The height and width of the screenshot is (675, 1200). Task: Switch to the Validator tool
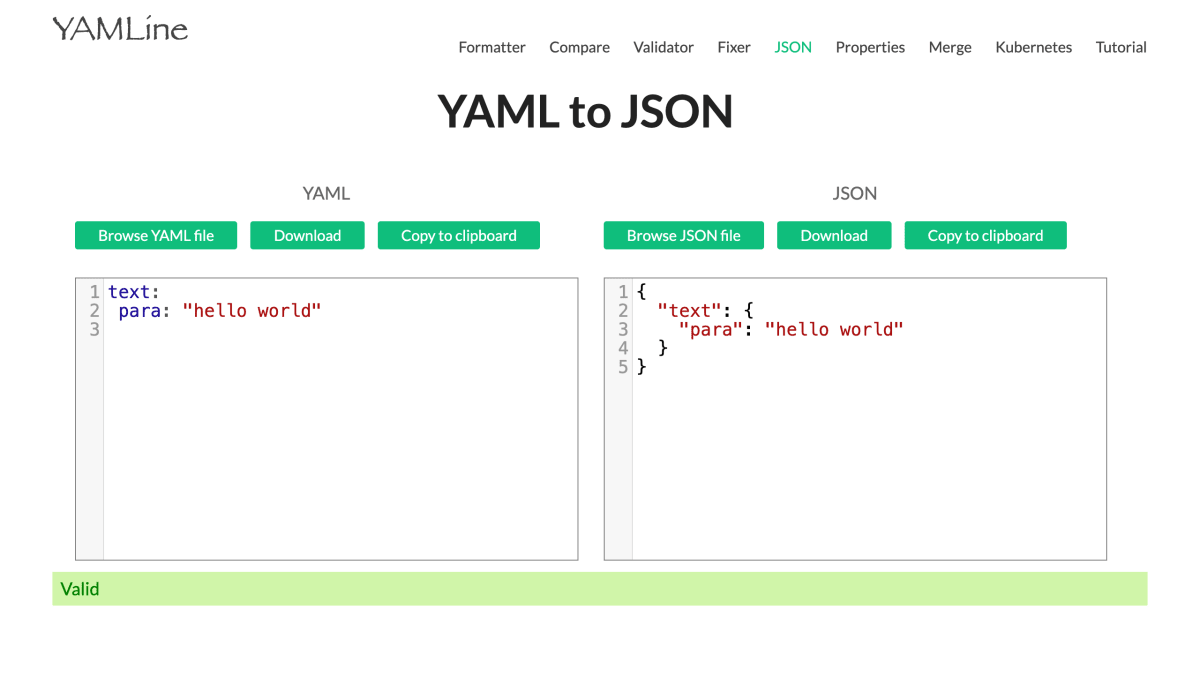click(x=663, y=47)
